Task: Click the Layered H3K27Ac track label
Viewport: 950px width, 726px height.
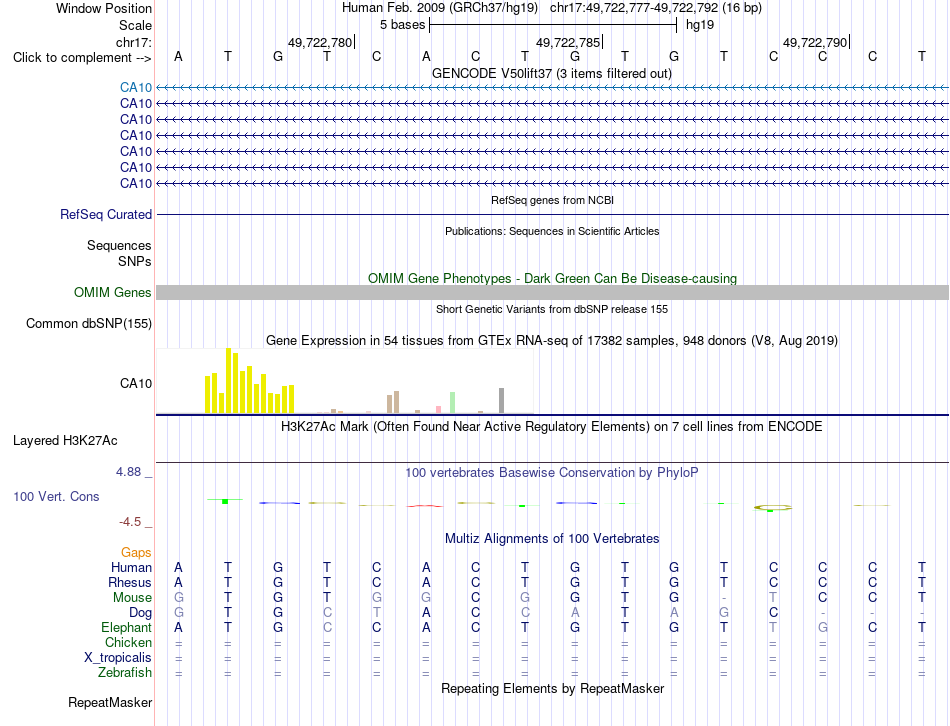Action: pyautogui.click(x=65, y=441)
